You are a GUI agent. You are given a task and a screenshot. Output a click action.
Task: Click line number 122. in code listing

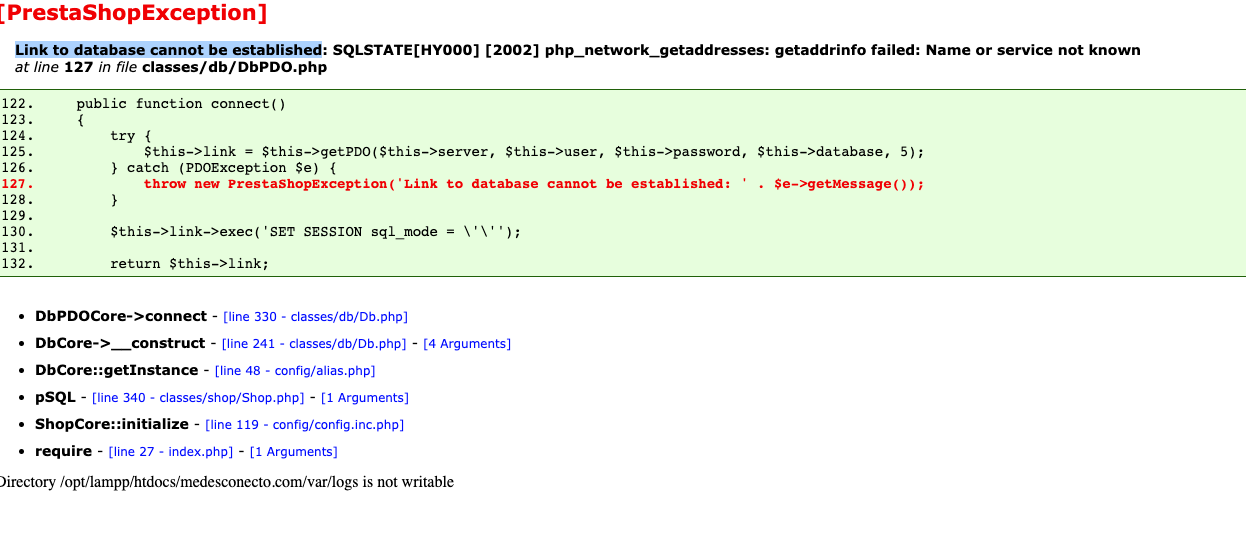coord(17,104)
